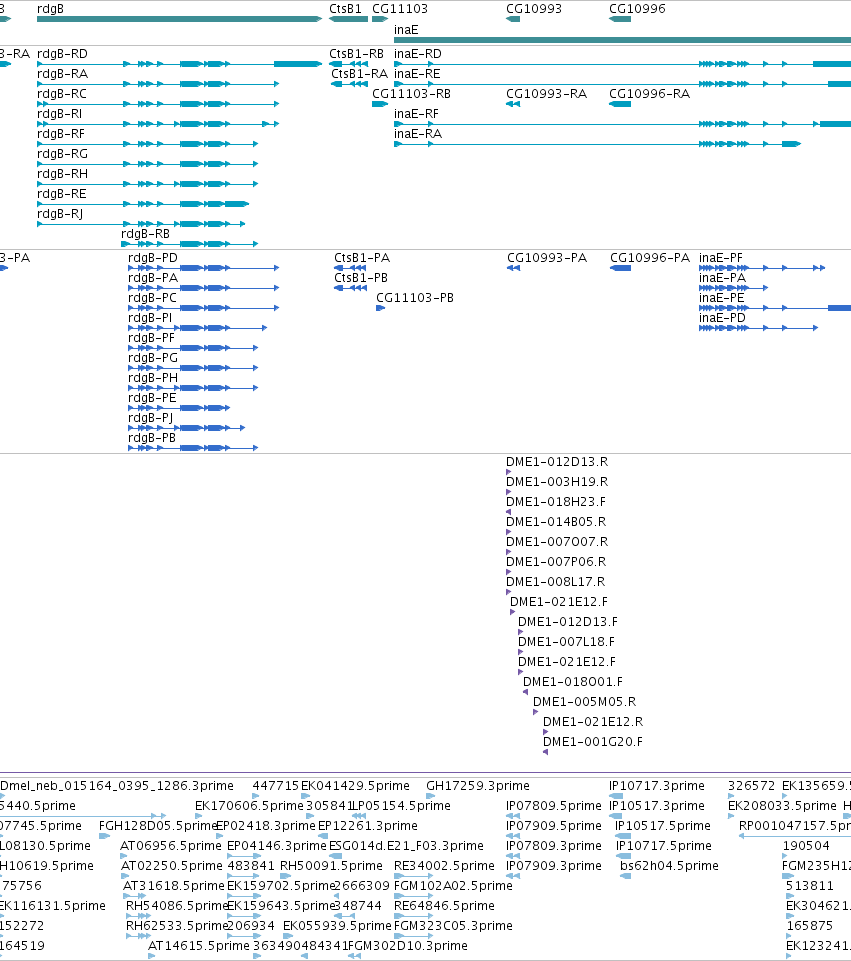Click the CG10996-PA protein label
This screenshot has width=851, height=961.
click(x=650, y=257)
